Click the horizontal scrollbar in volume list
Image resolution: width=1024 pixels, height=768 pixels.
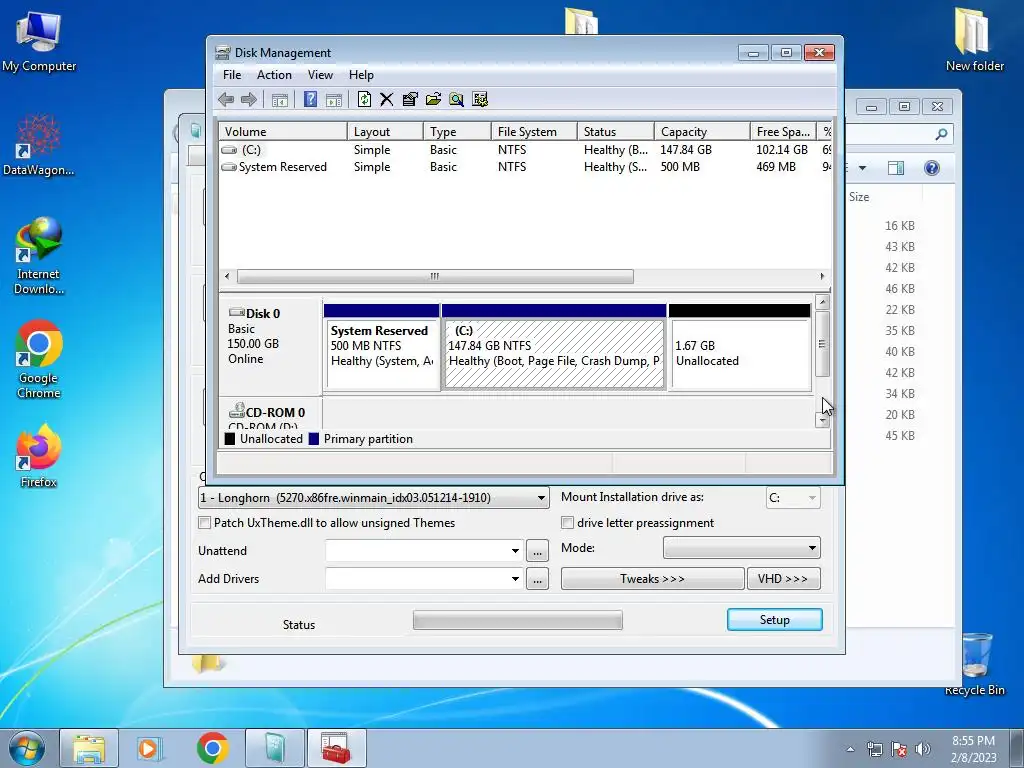(x=435, y=276)
